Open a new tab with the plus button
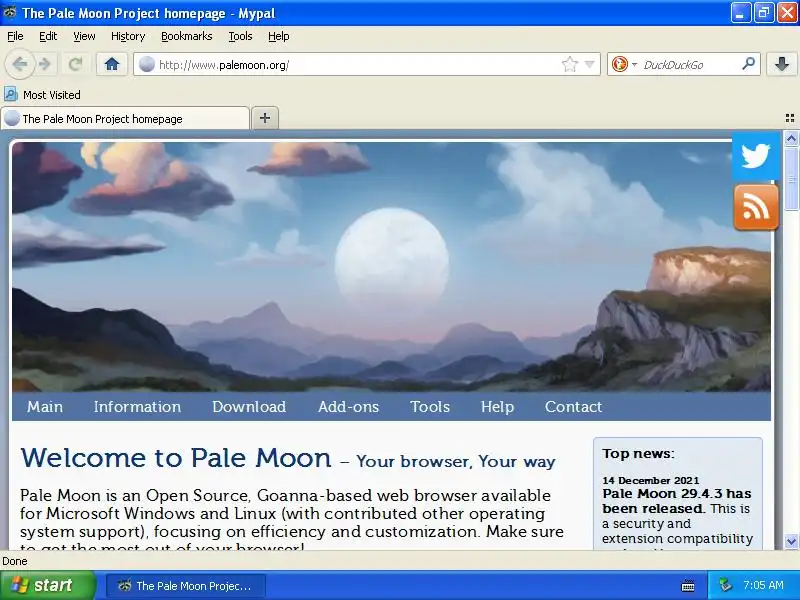Image resolution: width=800 pixels, height=600 pixels. coord(265,118)
